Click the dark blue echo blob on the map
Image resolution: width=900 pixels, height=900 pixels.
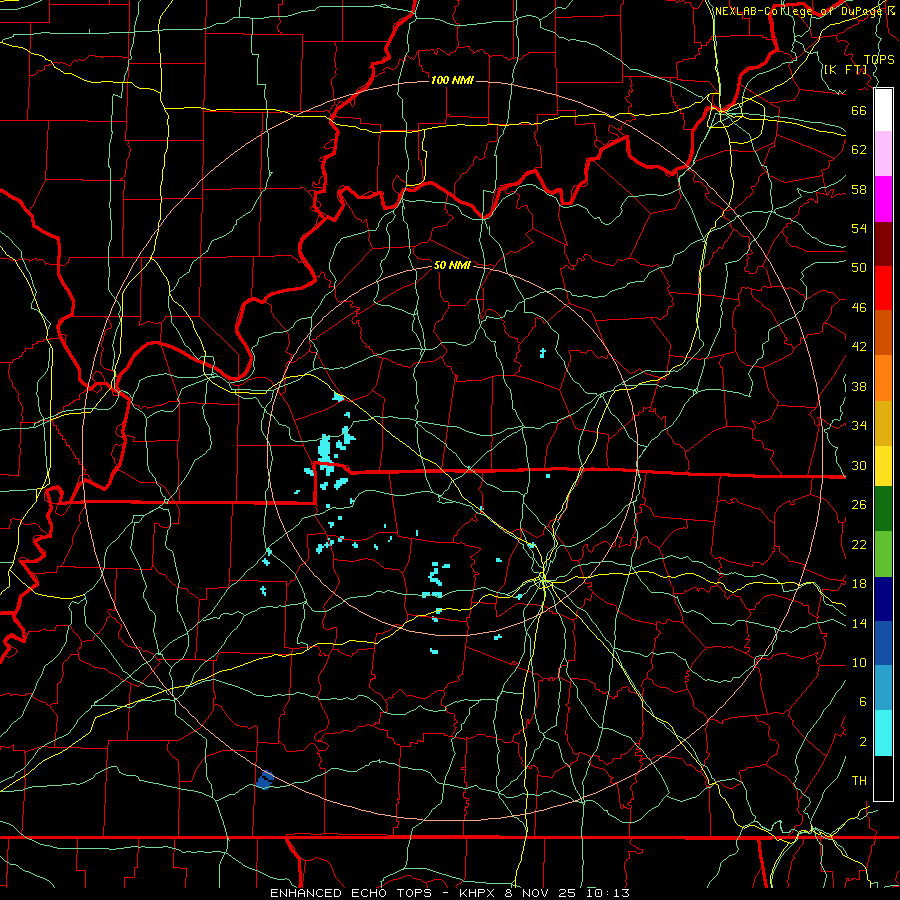click(x=265, y=780)
